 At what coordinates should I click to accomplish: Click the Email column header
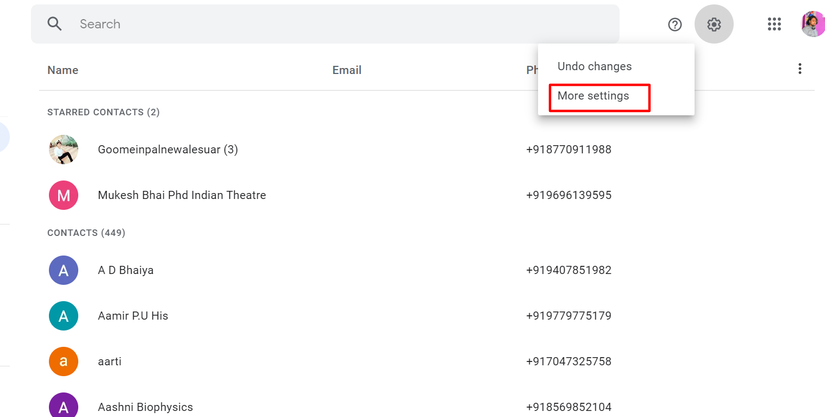coord(347,70)
